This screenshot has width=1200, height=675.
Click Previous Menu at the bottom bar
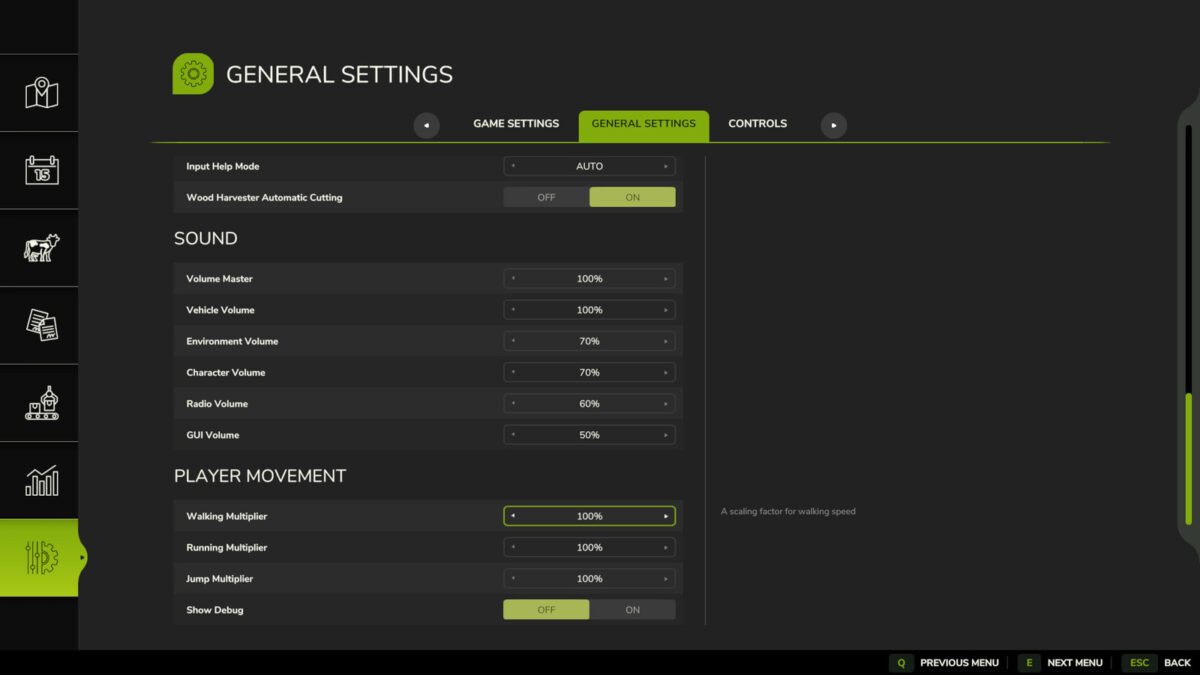click(x=945, y=662)
